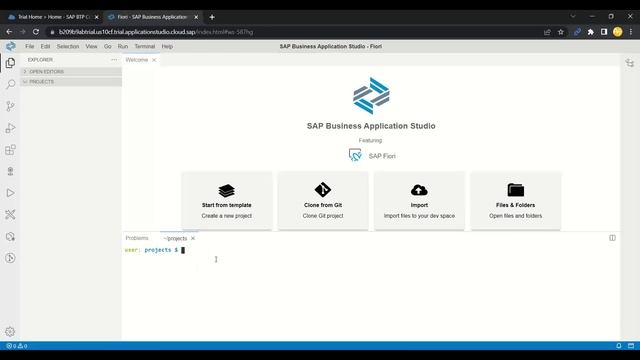Viewport: 640px width, 360px height.
Task: Expand the Open Editors section
Action: (x=71, y=71)
